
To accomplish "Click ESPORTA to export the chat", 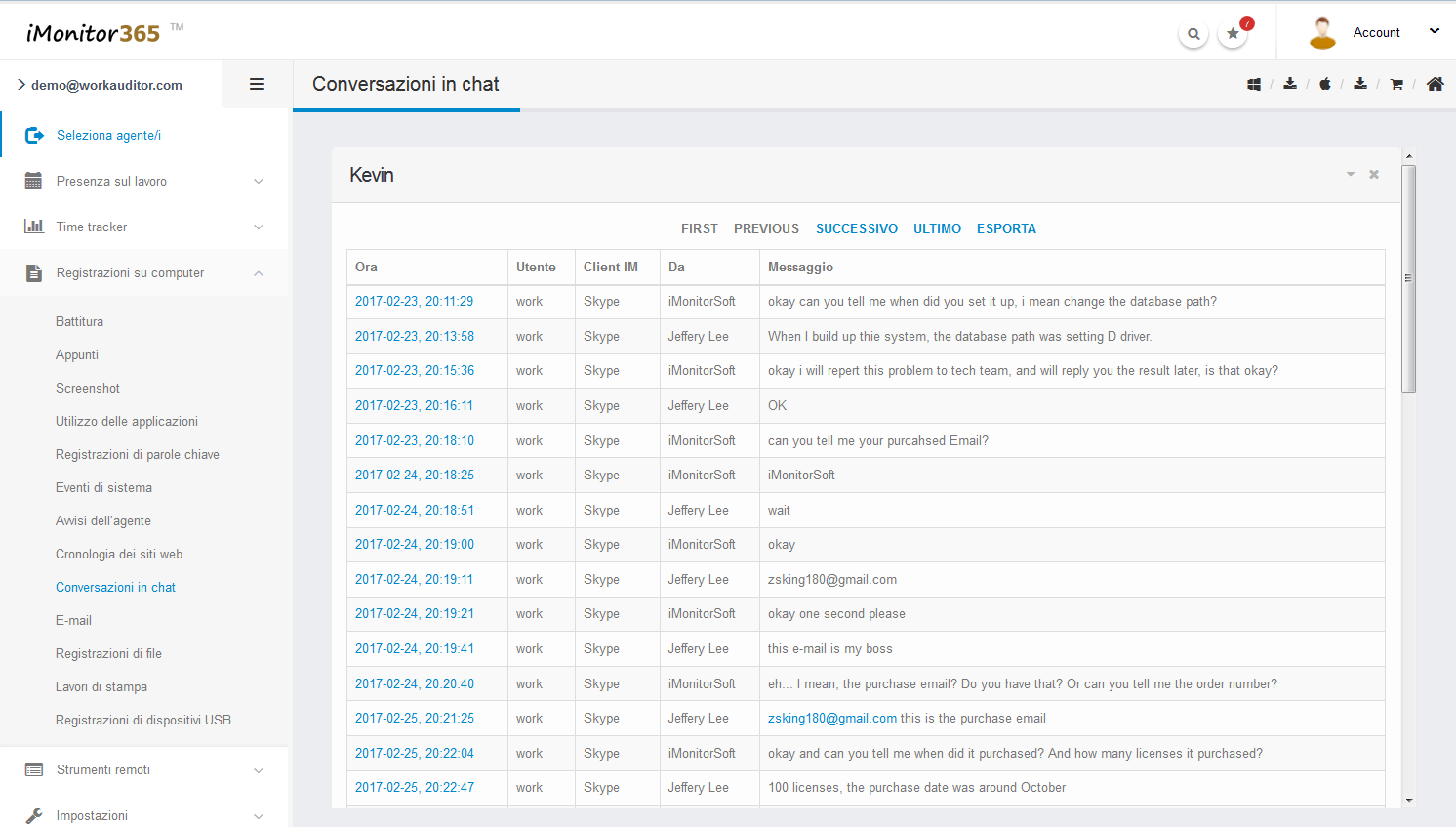I will pos(1006,229).
